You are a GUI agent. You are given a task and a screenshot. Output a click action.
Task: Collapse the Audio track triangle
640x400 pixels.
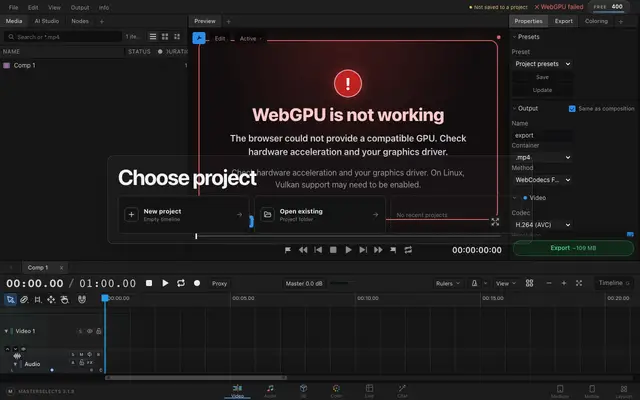tap(15, 364)
